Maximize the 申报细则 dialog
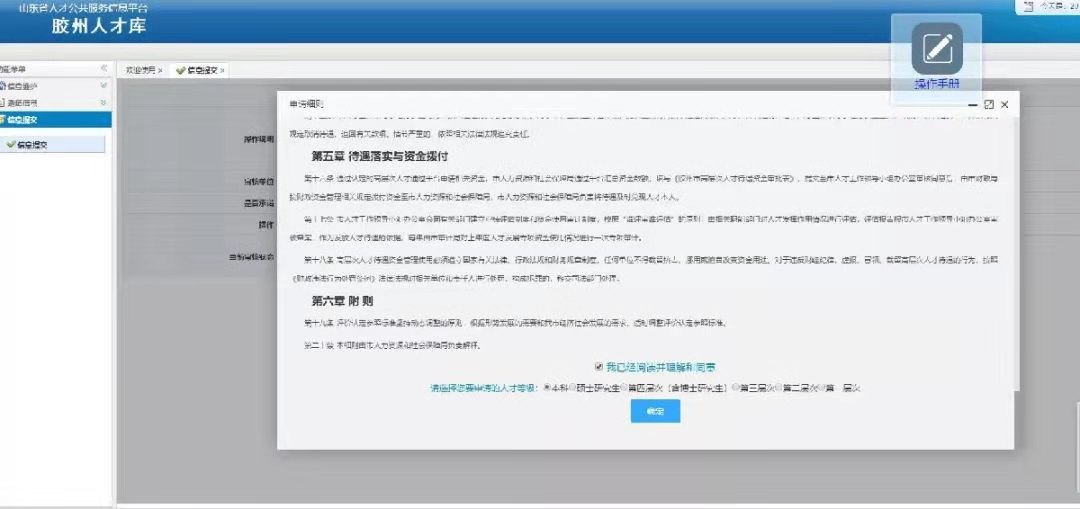Image resolution: width=1080 pixels, height=509 pixels. click(x=988, y=104)
